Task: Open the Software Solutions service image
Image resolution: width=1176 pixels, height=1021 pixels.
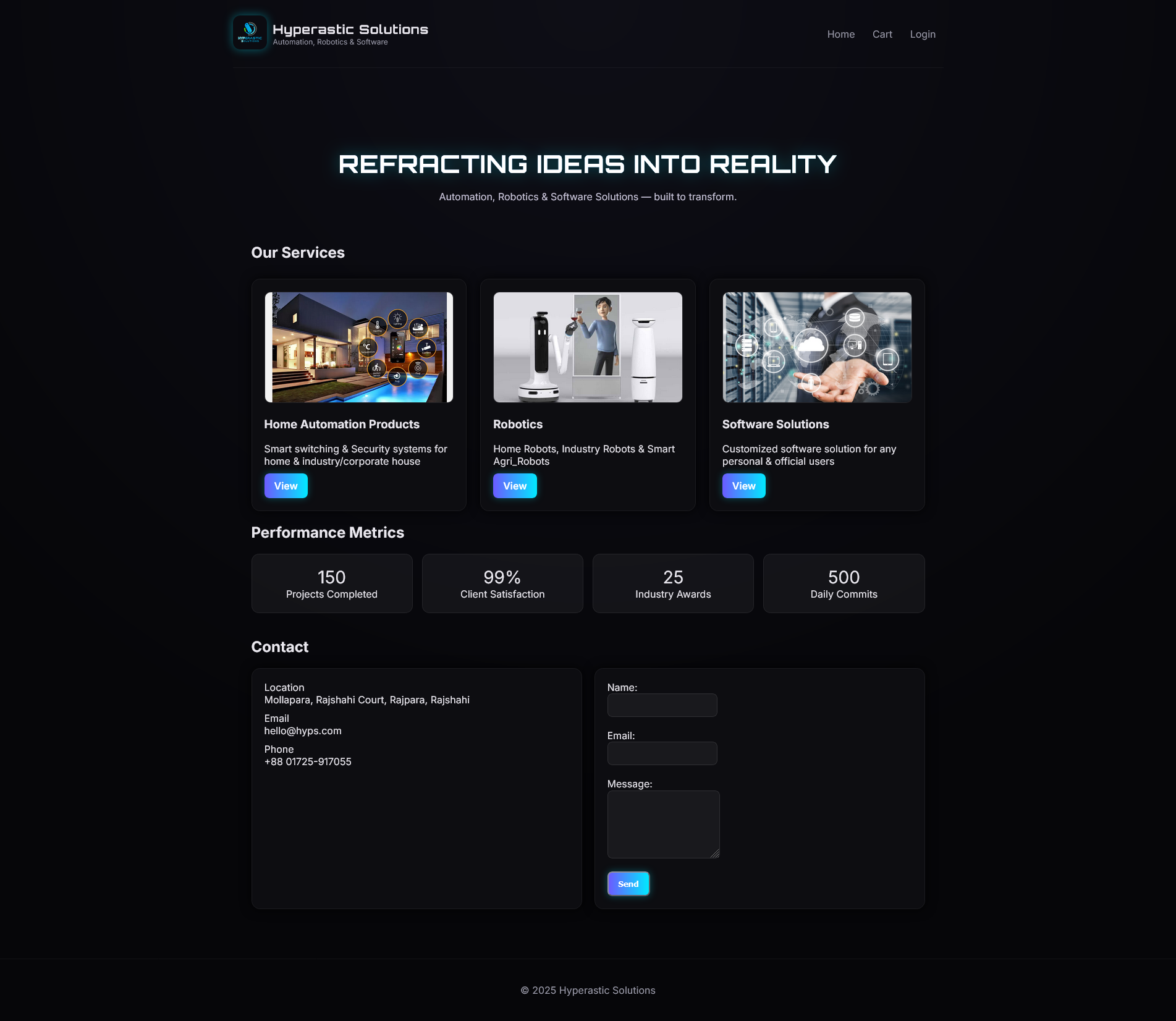Action: (817, 347)
